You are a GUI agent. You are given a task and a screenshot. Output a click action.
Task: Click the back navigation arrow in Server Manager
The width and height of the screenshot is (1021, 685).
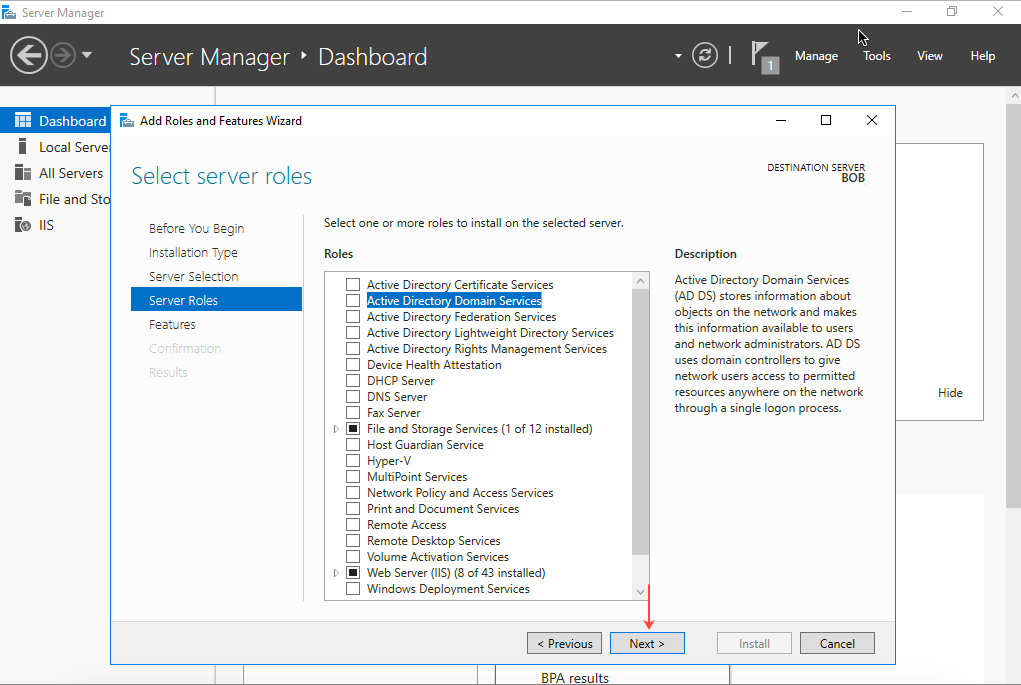click(x=29, y=55)
